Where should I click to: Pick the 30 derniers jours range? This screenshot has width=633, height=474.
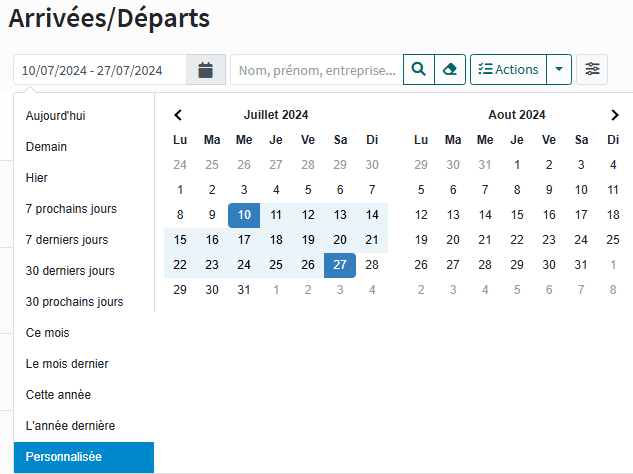click(x=70, y=271)
